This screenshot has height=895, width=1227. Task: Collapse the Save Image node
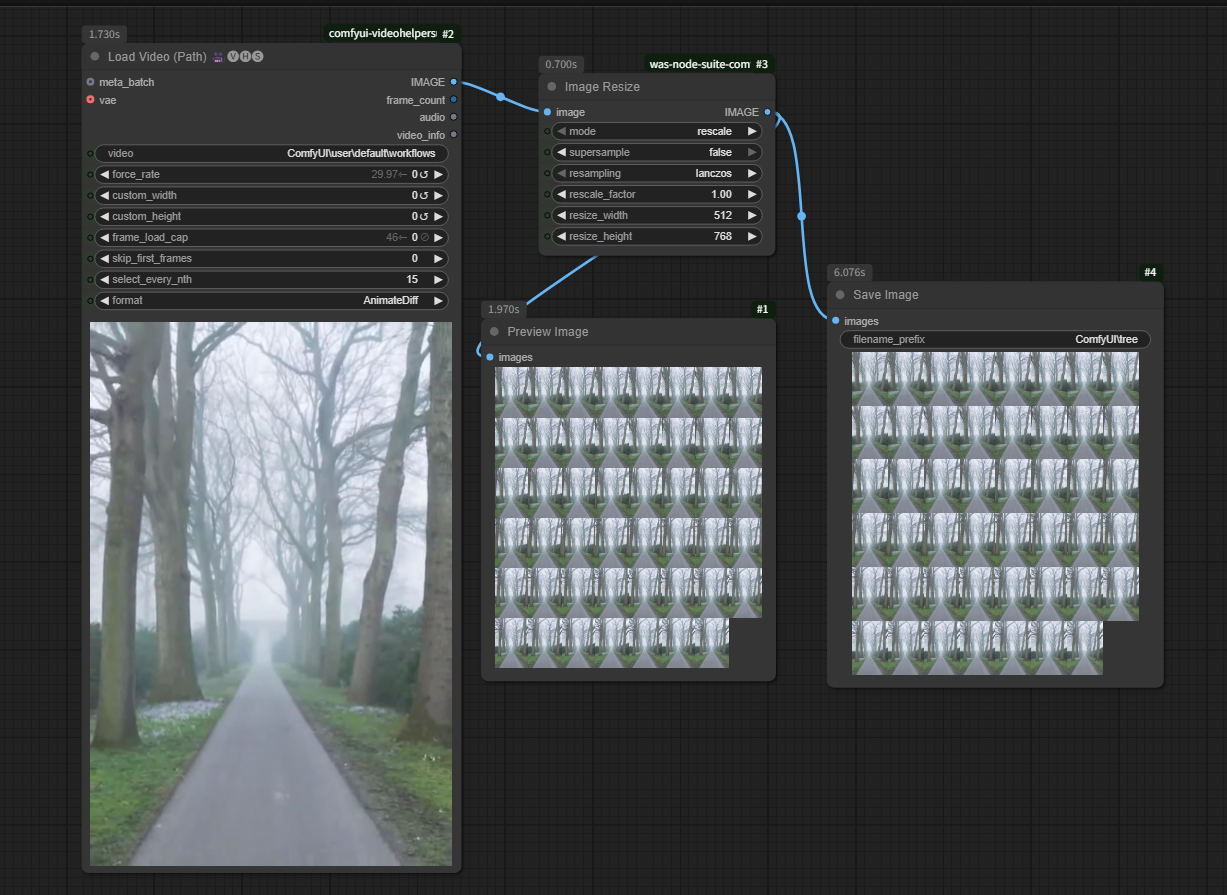click(840, 295)
